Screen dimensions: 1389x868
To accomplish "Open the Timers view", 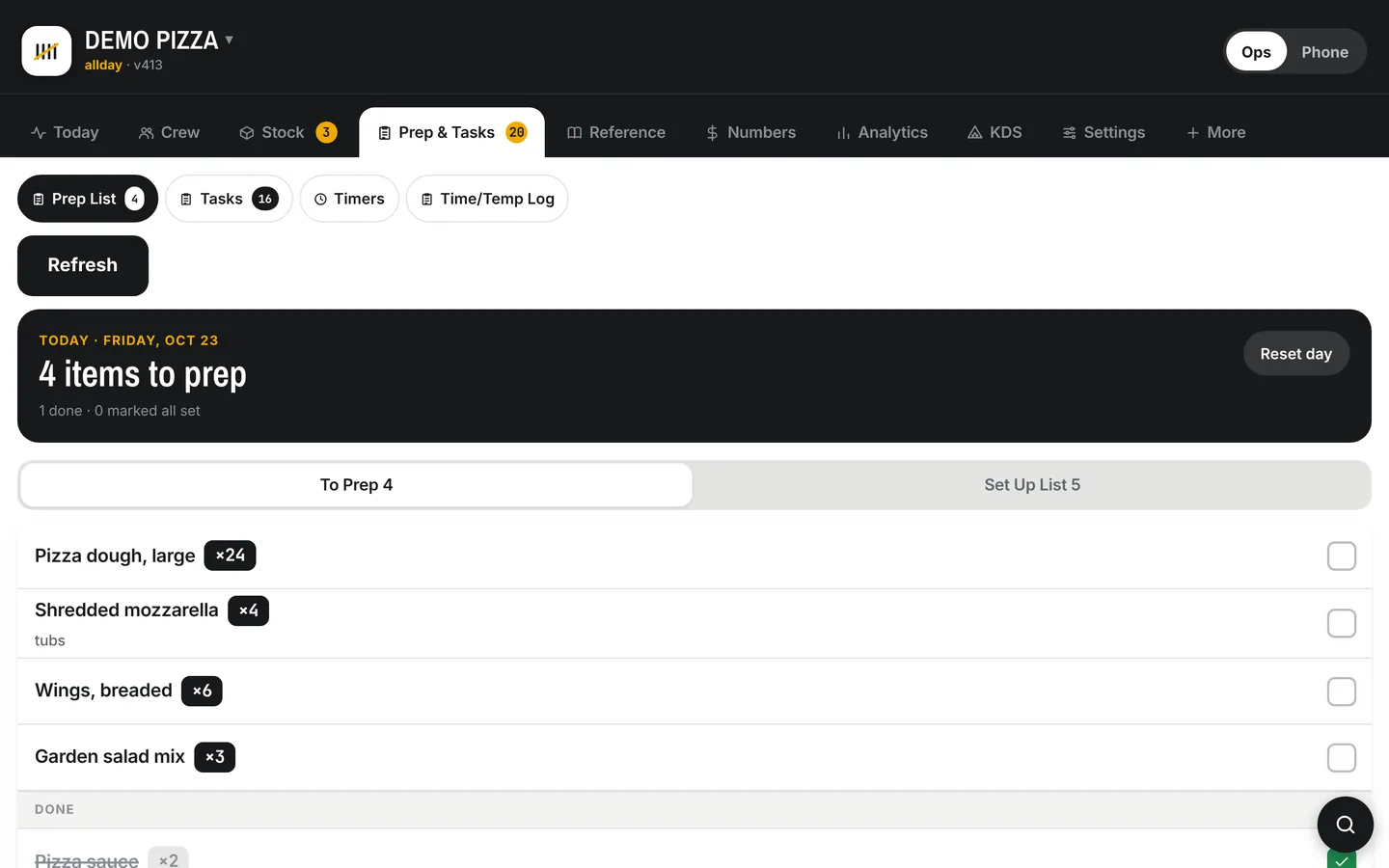I will tap(349, 199).
